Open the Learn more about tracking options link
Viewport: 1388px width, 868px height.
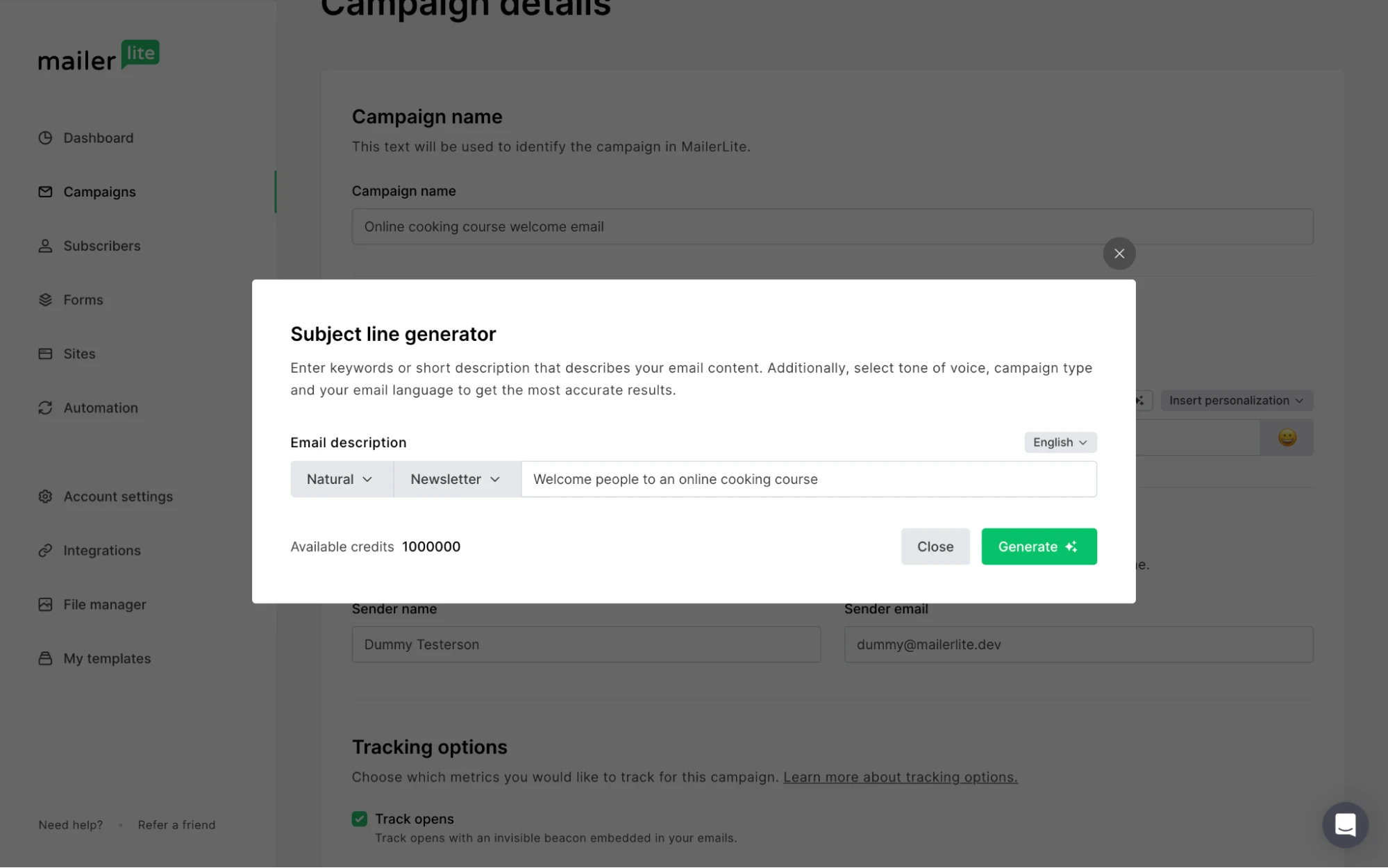(900, 777)
